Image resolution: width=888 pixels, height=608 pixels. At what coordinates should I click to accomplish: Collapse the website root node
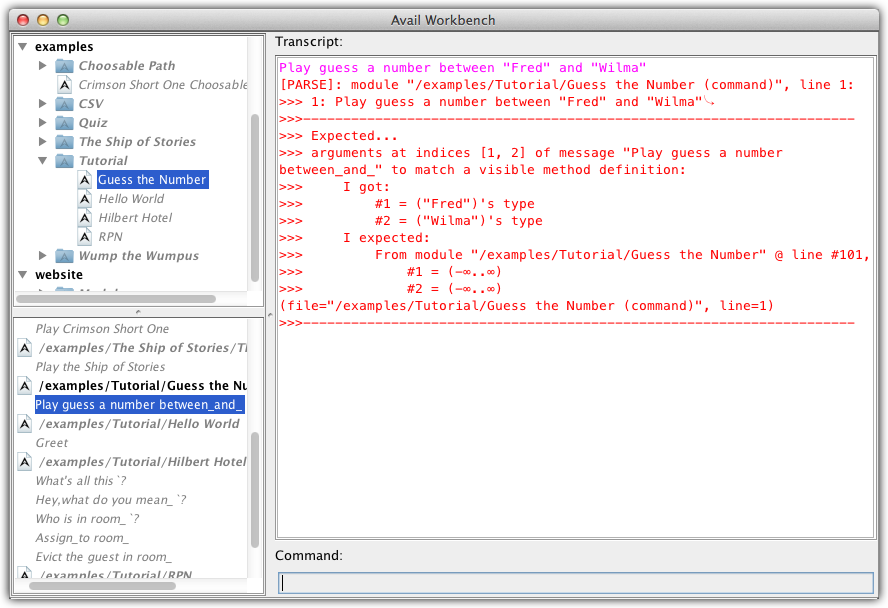tap(23, 275)
